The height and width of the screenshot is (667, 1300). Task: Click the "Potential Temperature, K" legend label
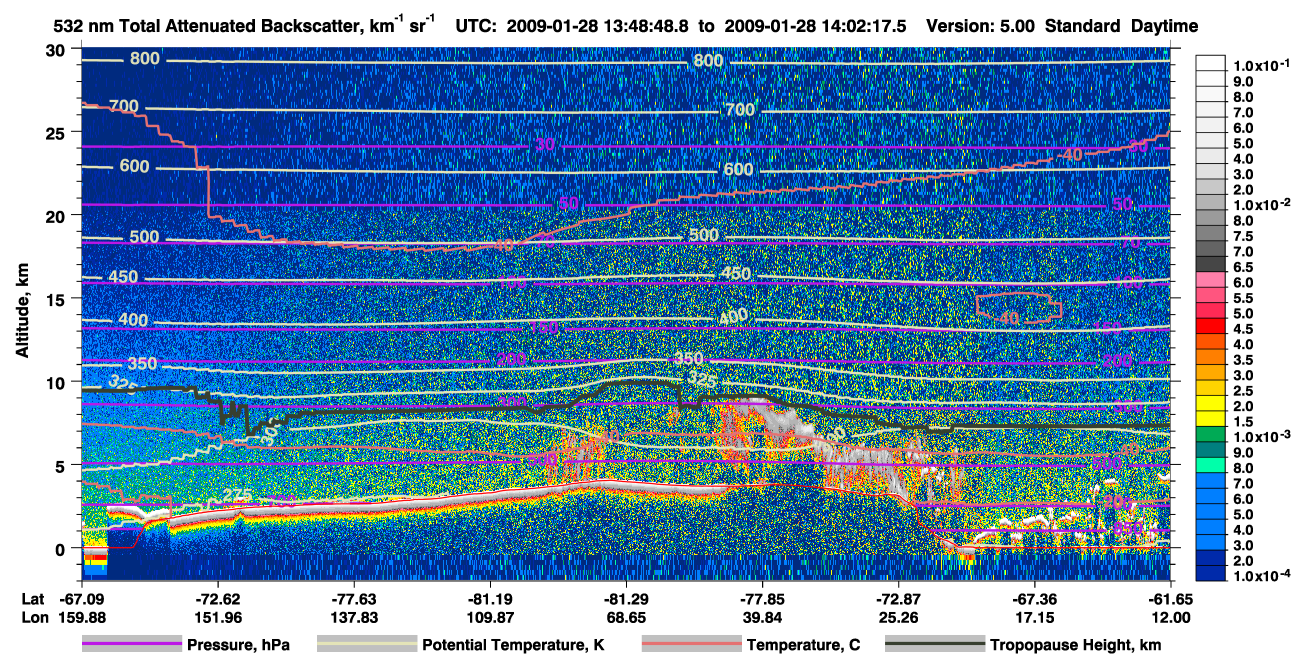pos(513,646)
